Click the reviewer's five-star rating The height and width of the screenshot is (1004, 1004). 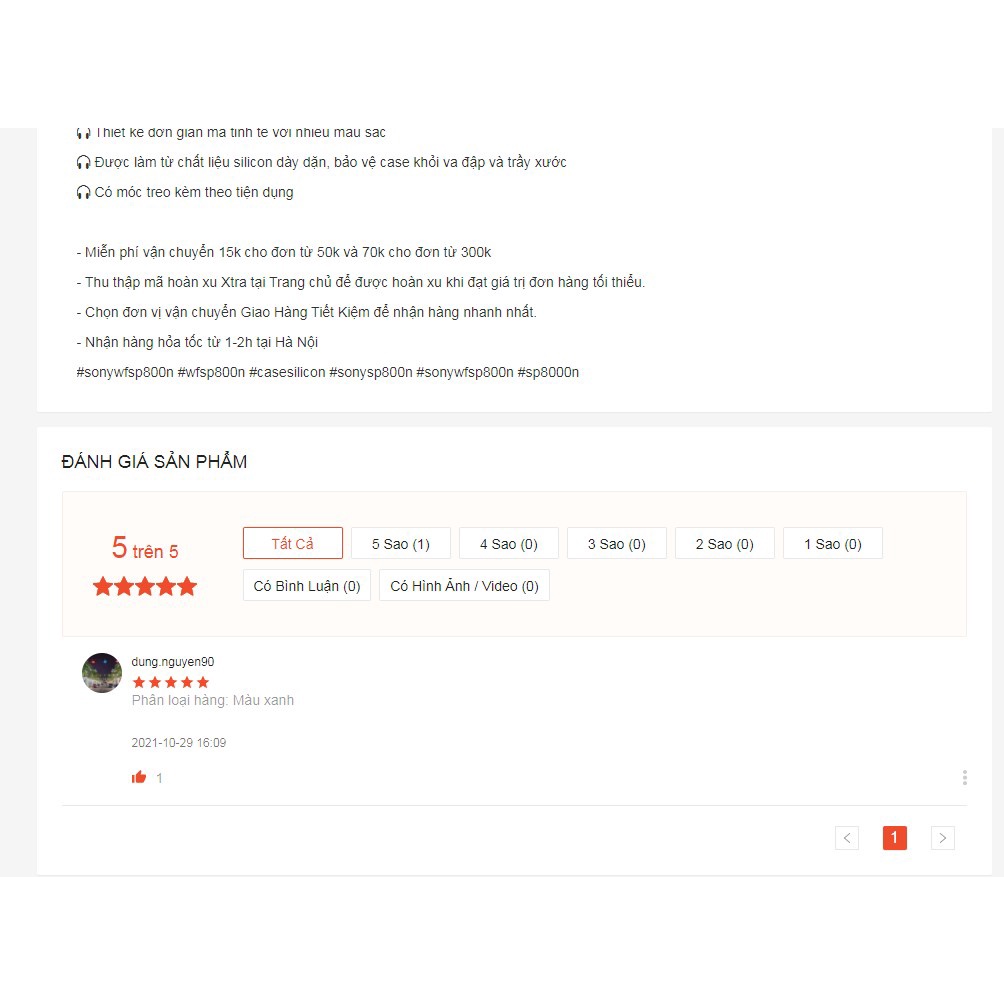coord(170,682)
